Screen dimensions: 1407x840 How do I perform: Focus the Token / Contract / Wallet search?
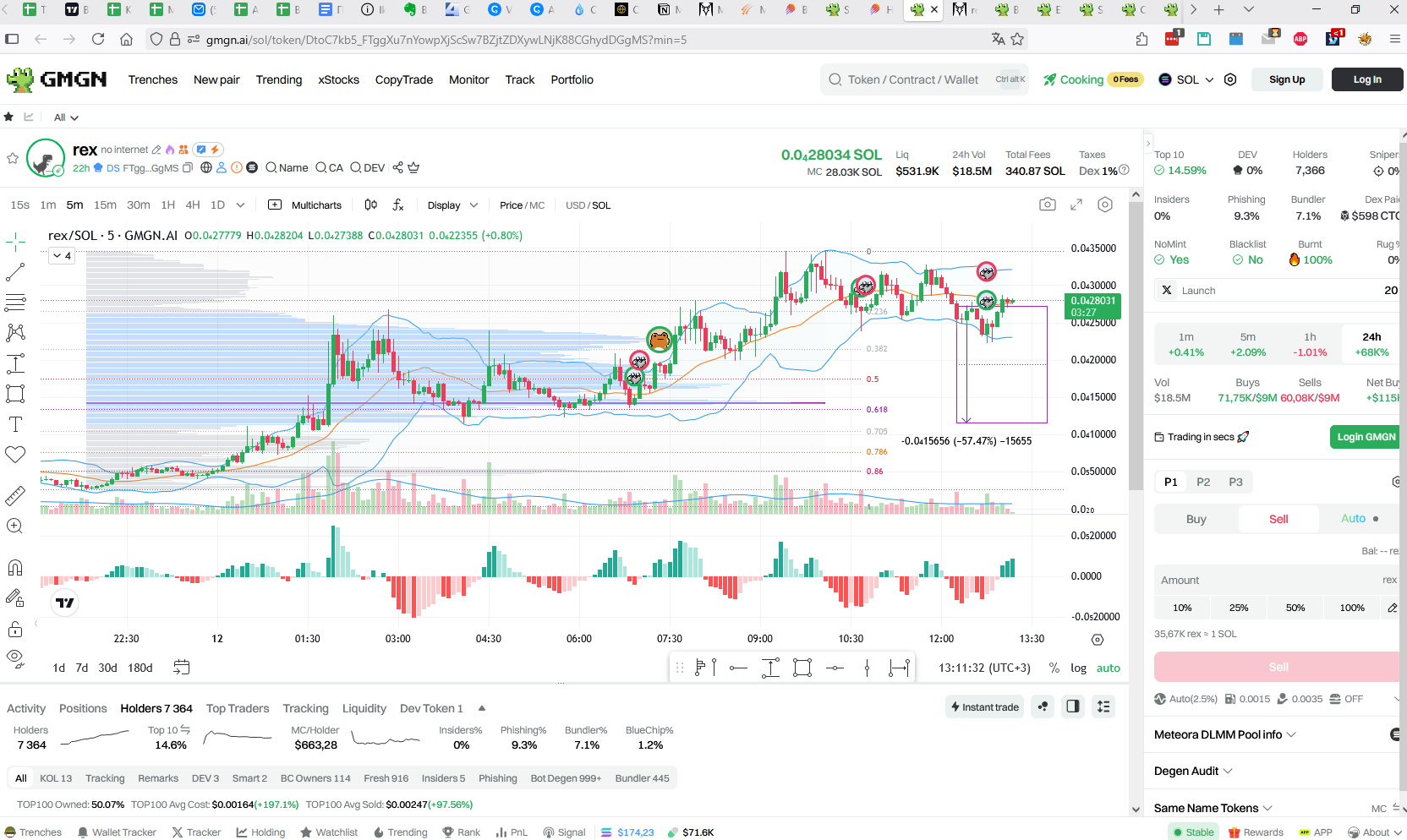tap(926, 79)
